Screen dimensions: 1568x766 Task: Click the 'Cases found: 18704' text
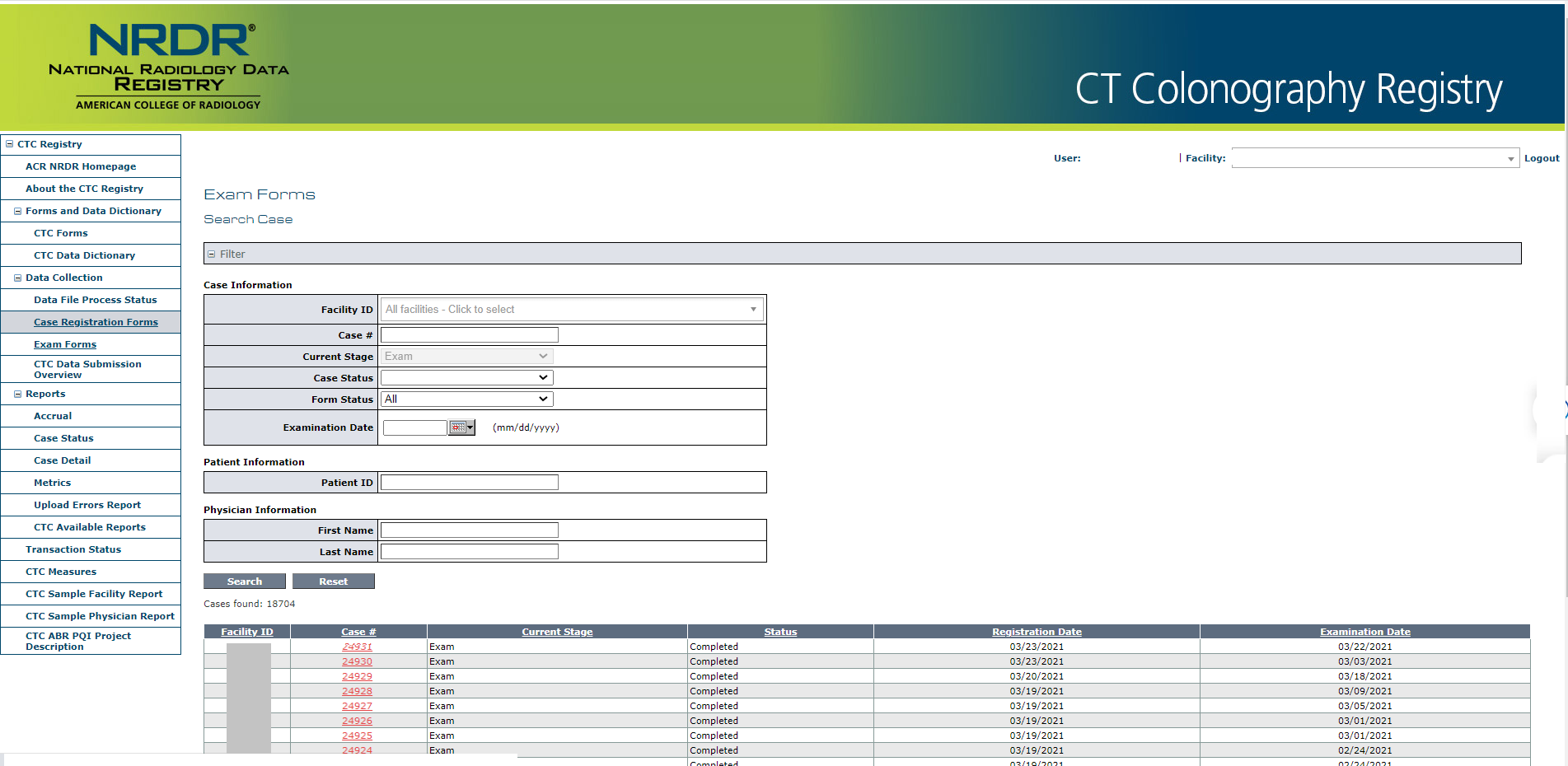coord(249,604)
